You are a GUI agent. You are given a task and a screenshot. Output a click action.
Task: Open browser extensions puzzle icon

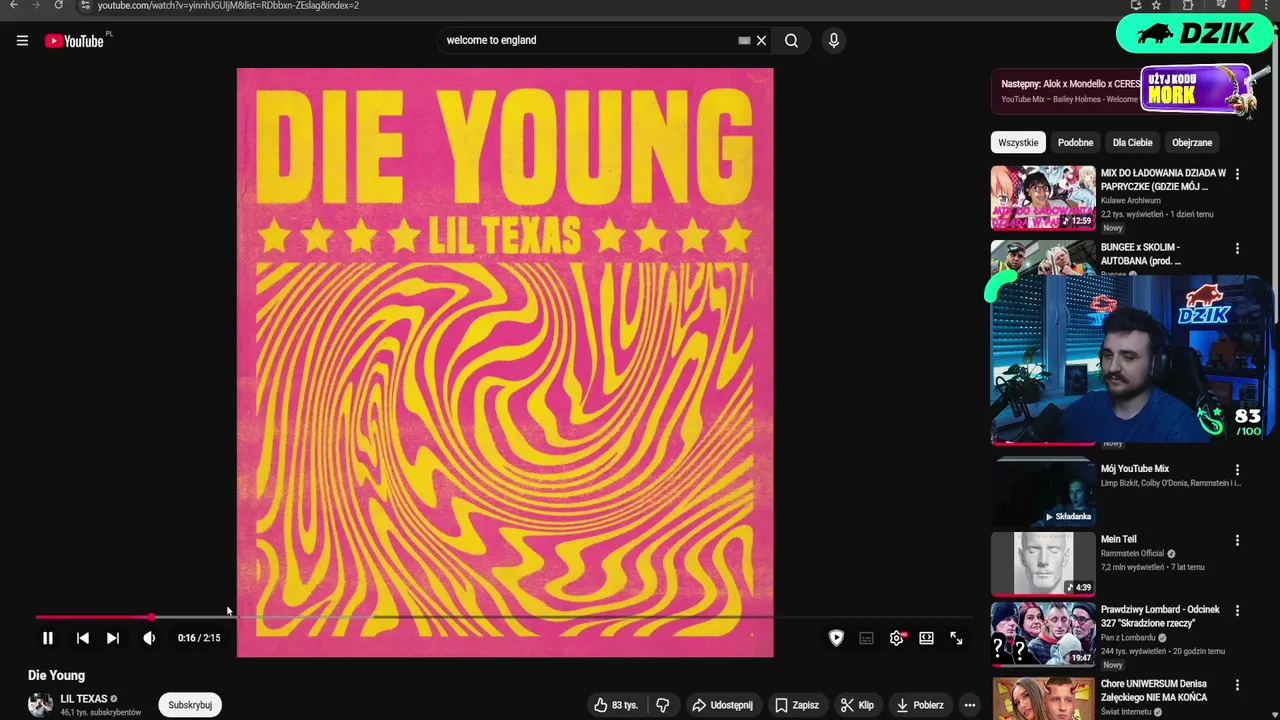(x=1188, y=5)
